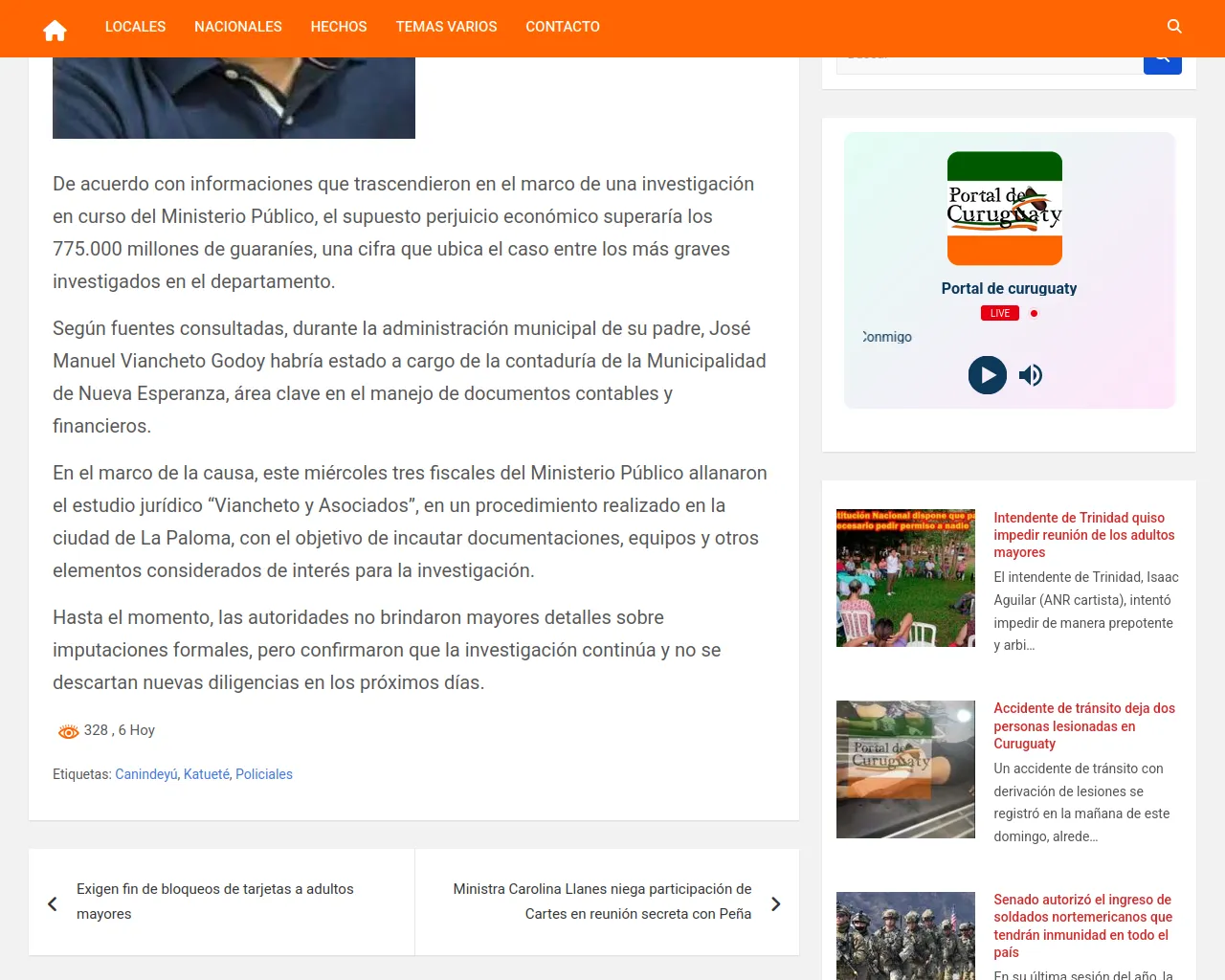1225x980 pixels.
Task: Open the CONTACTO page
Action: click(x=562, y=27)
